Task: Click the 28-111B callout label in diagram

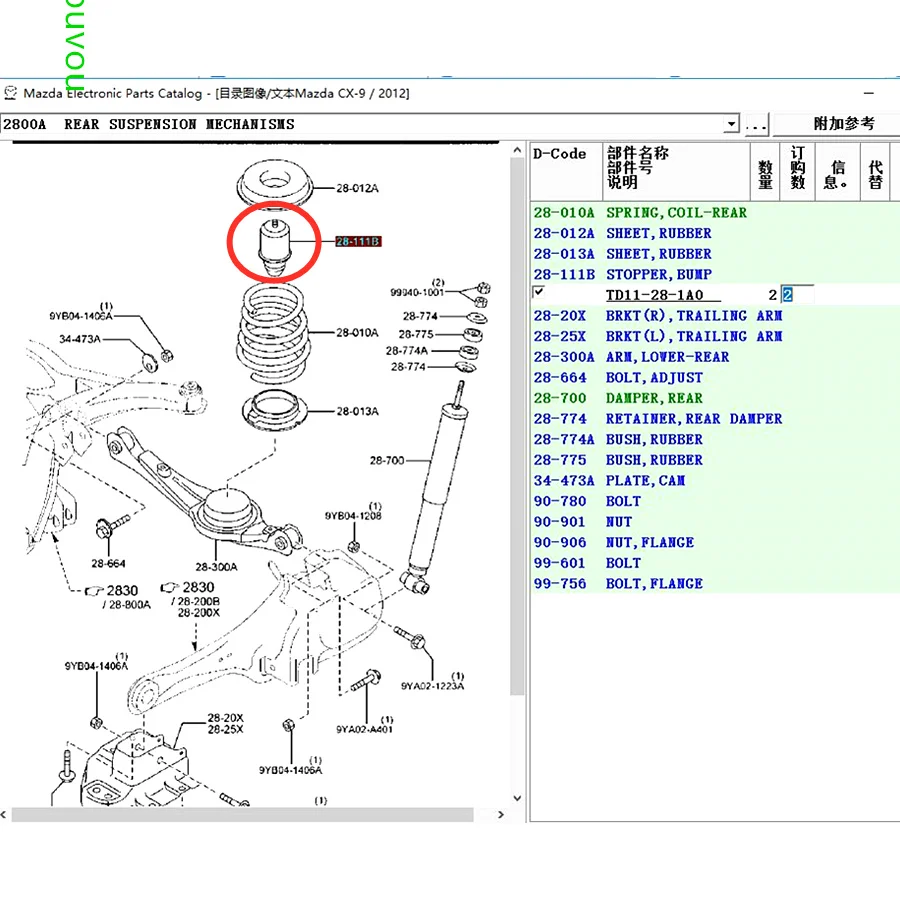Action: point(358,242)
